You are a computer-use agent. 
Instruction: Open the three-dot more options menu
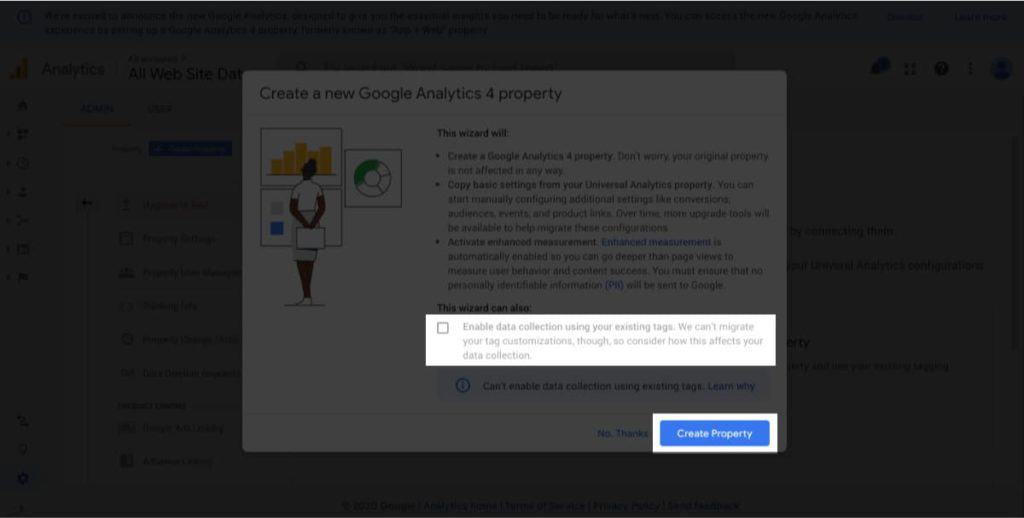pyautogui.click(x=970, y=69)
